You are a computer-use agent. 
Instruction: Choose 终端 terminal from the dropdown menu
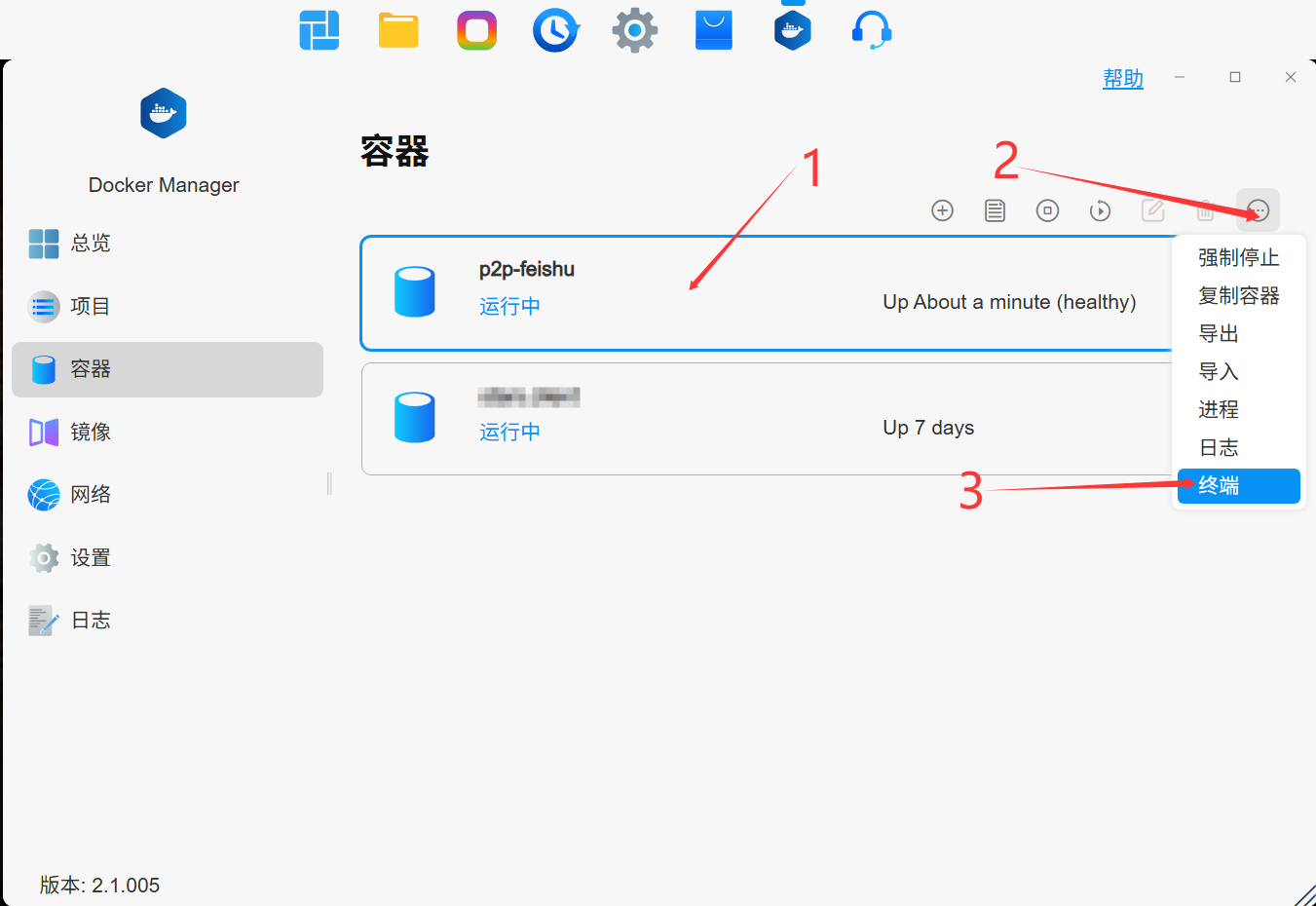coord(1238,486)
